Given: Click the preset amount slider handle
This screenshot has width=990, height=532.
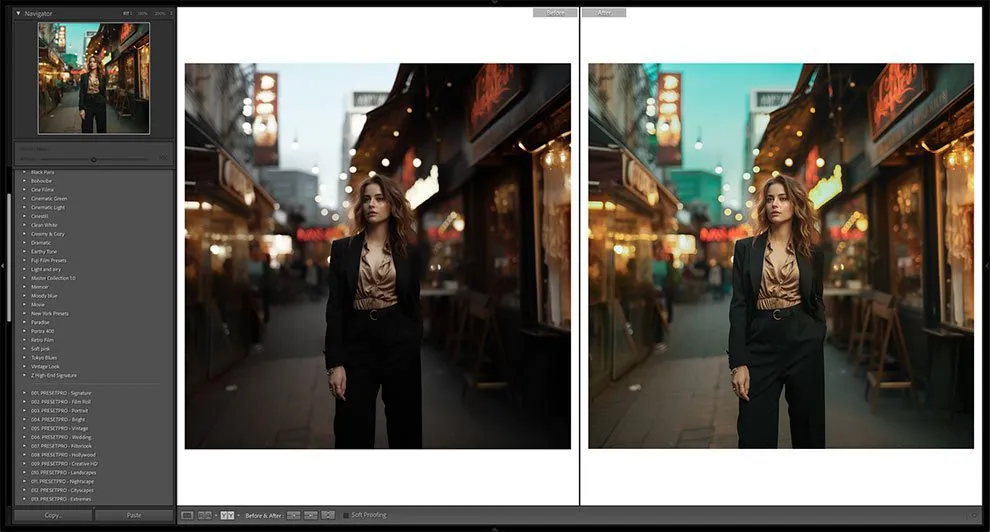Looking at the screenshot, I should pos(94,159).
